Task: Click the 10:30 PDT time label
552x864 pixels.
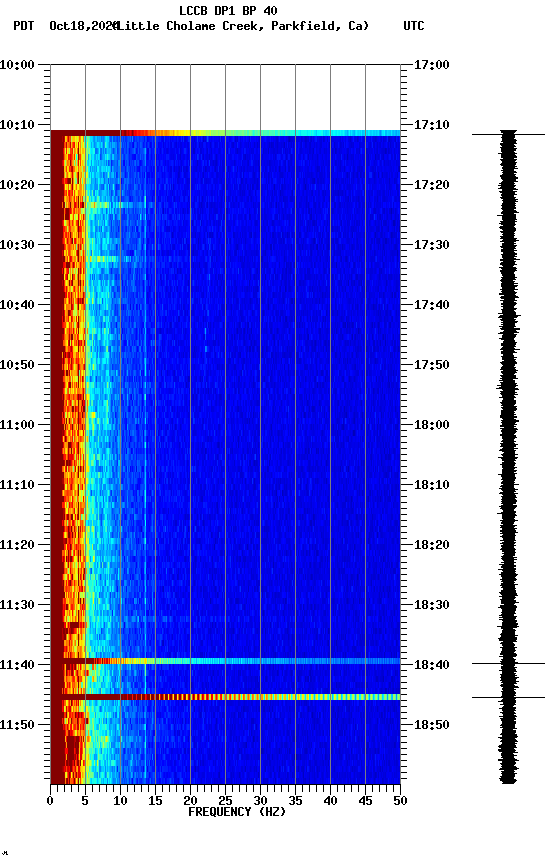Action: 17,245
